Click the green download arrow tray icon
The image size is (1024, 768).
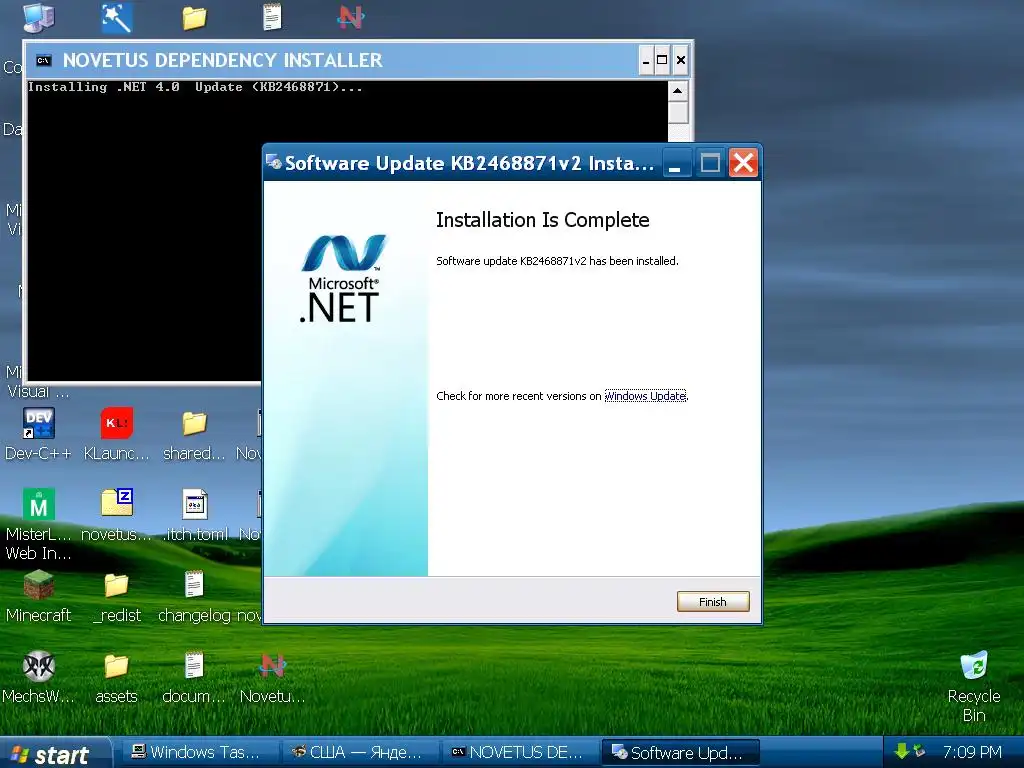click(902, 752)
